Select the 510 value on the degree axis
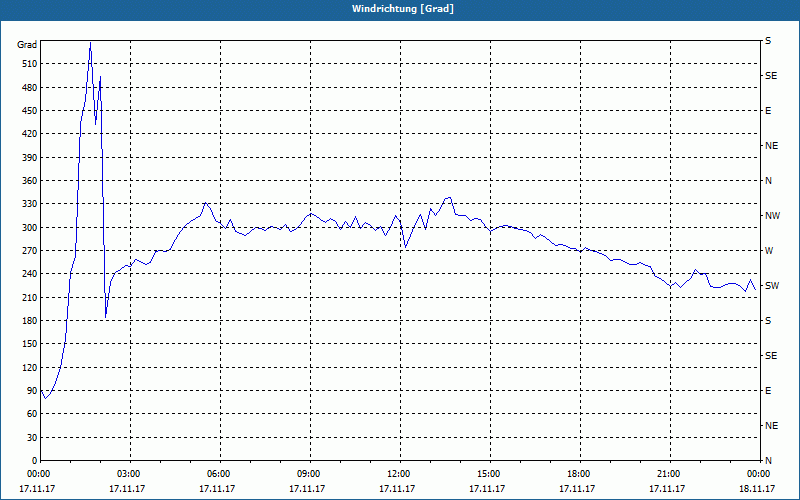This screenshot has width=800, height=500. tap(30, 64)
